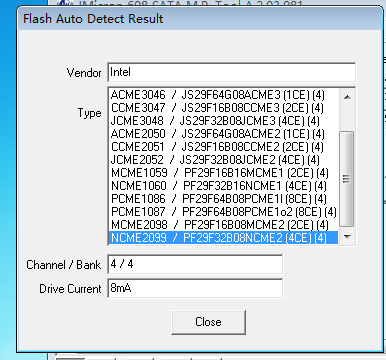Select PCME1086 / PF29F64B08PCME1I row
Viewport: 386px width, 360px height.
tap(224, 199)
